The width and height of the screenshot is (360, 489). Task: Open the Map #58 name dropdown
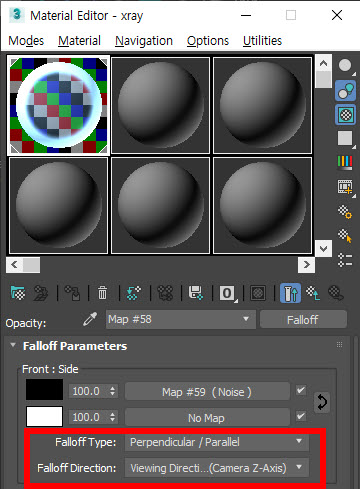[x=181, y=319]
